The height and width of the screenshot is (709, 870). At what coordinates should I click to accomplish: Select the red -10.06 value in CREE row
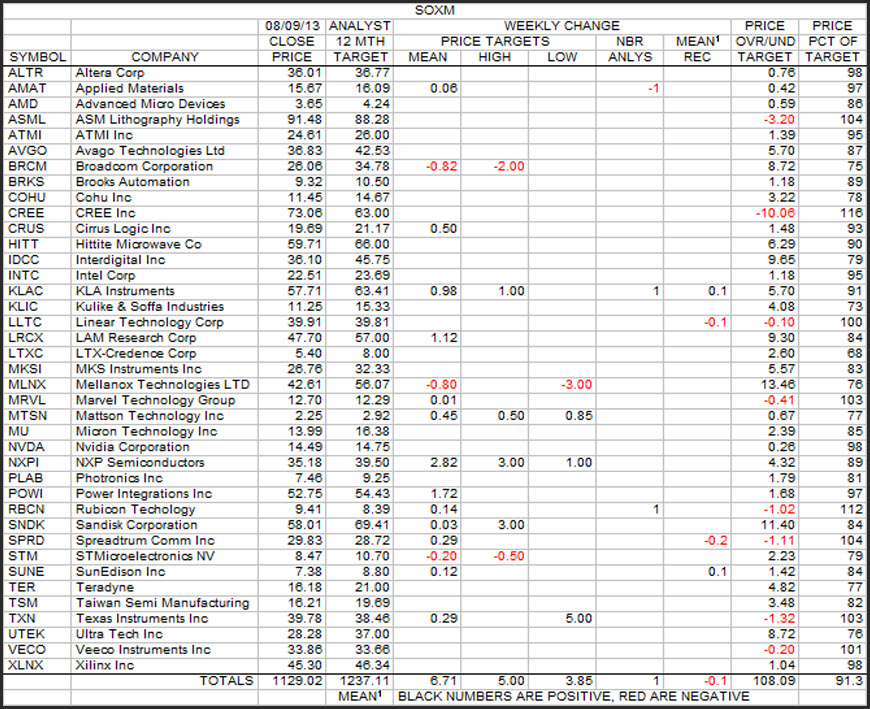click(775, 213)
